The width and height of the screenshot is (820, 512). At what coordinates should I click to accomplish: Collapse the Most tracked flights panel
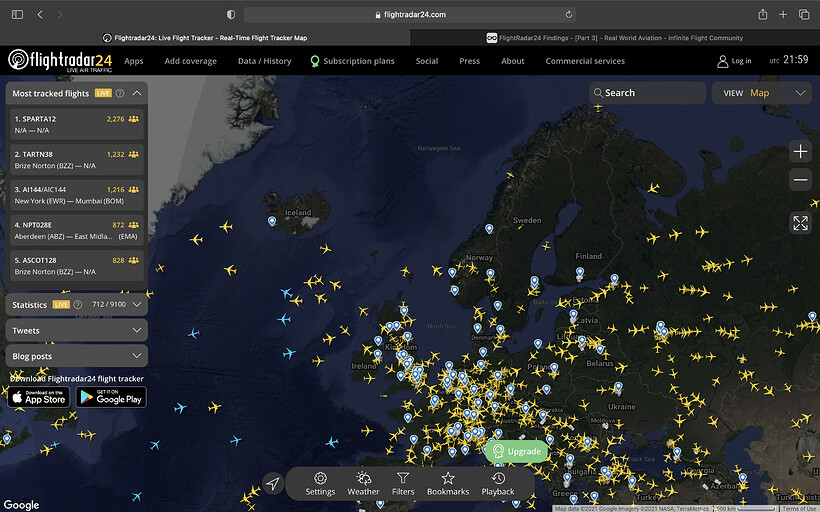click(x=137, y=93)
